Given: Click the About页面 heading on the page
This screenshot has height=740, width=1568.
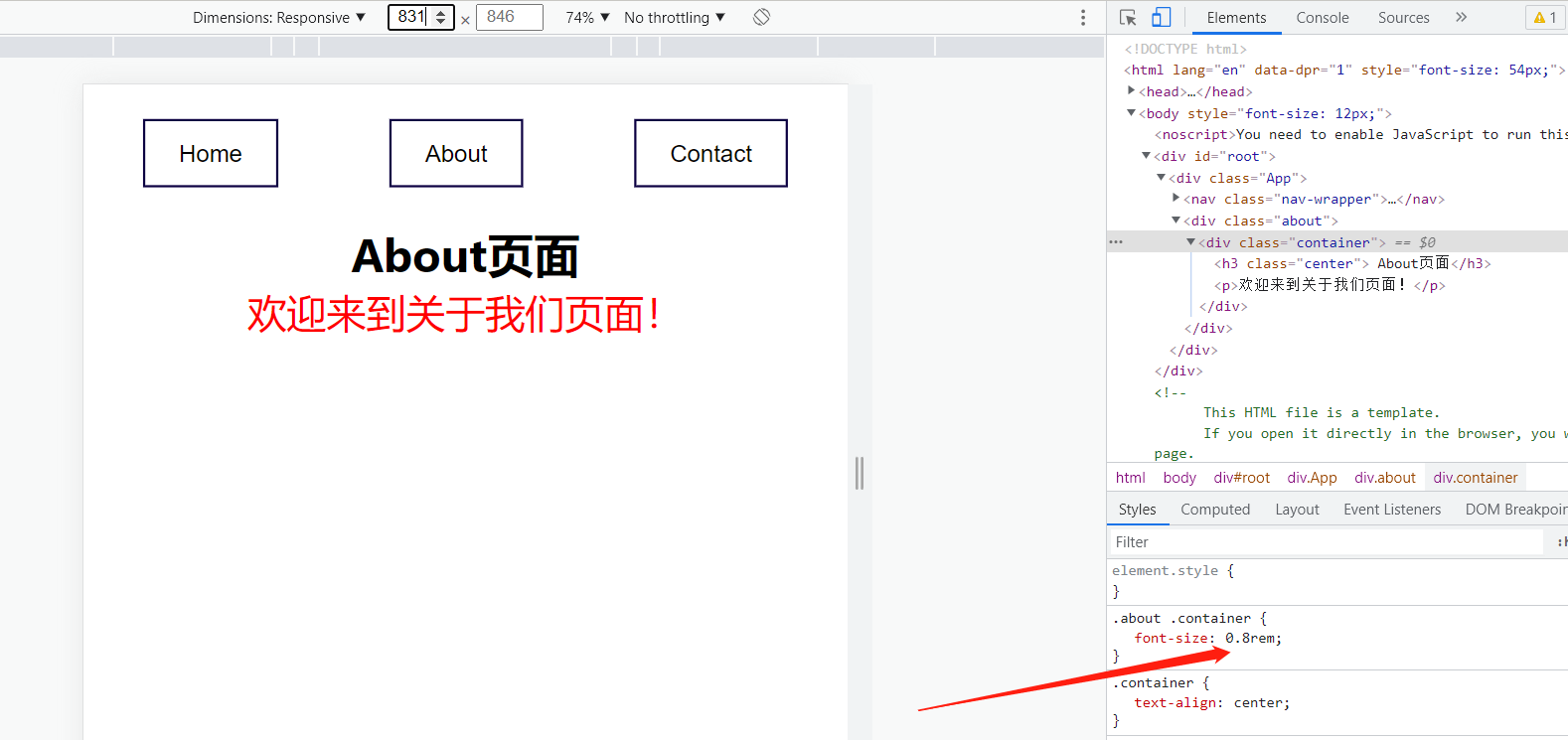Looking at the screenshot, I should [x=465, y=256].
